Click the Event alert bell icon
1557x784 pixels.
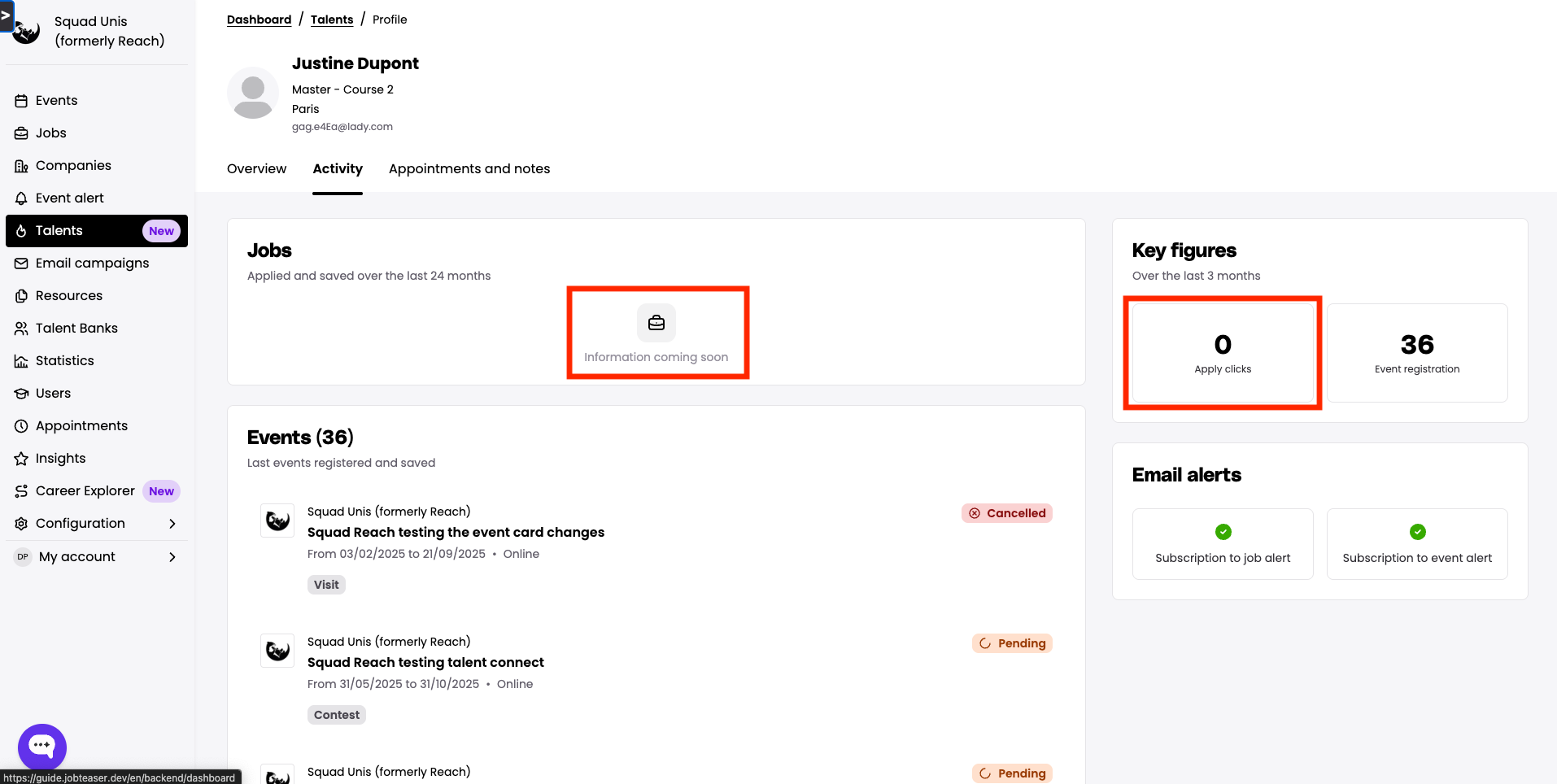tap(21, 198)
